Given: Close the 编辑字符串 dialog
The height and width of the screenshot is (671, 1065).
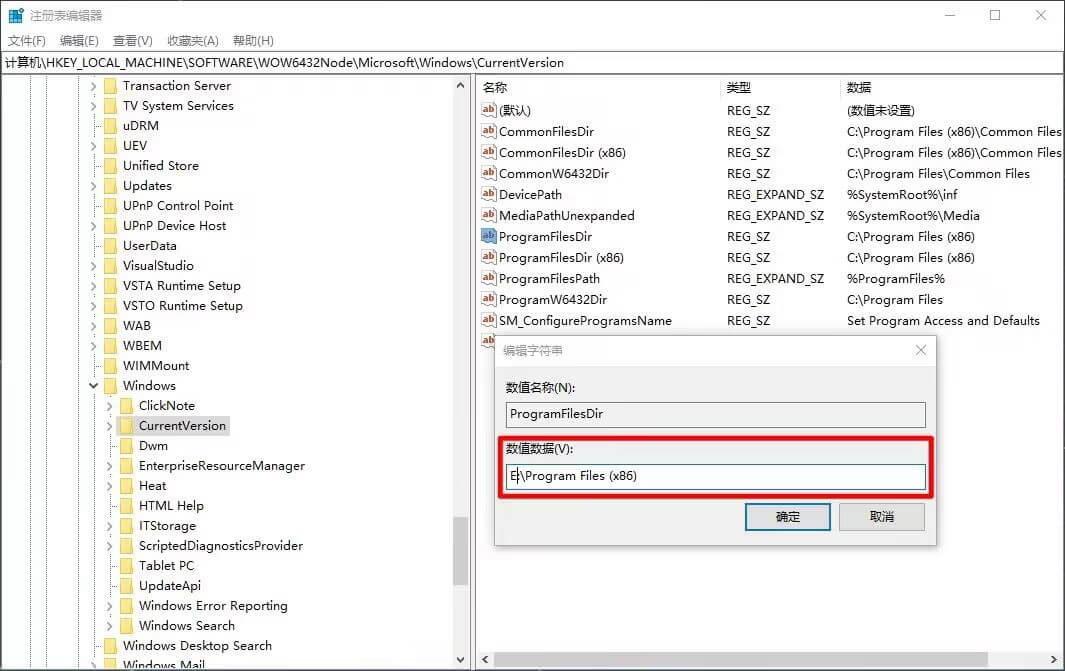Looking at the screenshot, I should [920, 350].
